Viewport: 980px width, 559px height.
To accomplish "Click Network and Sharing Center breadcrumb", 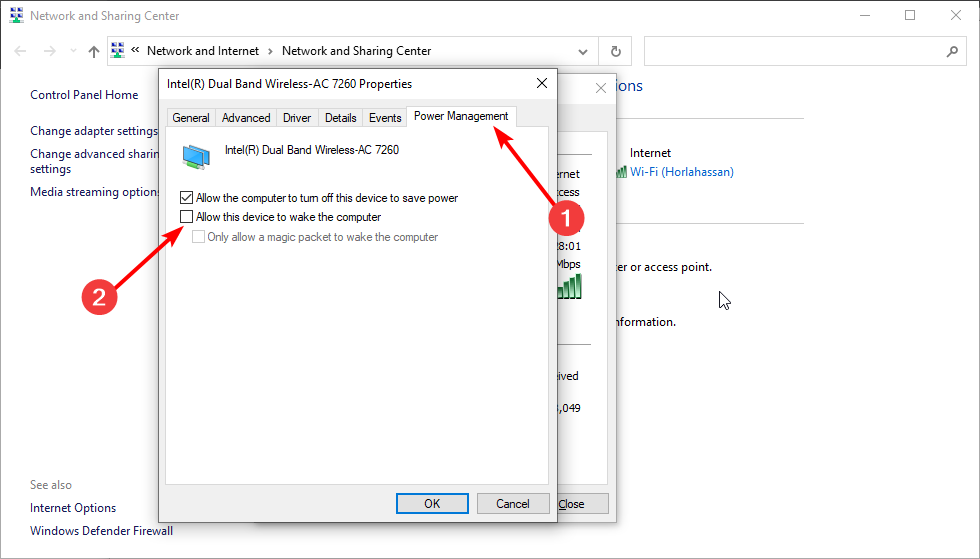I will coord(356,51).
